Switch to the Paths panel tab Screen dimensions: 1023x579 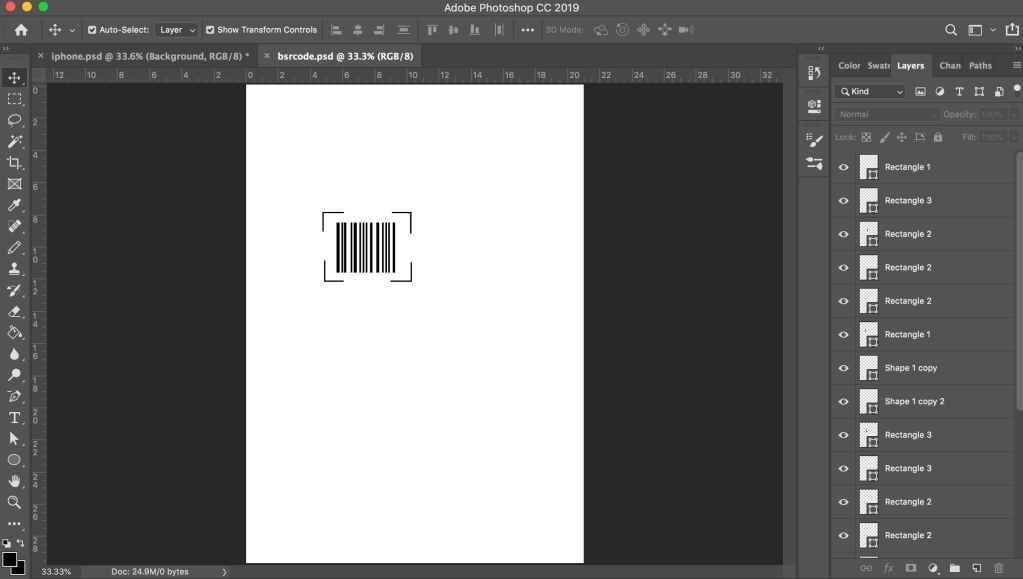point(980,66)
